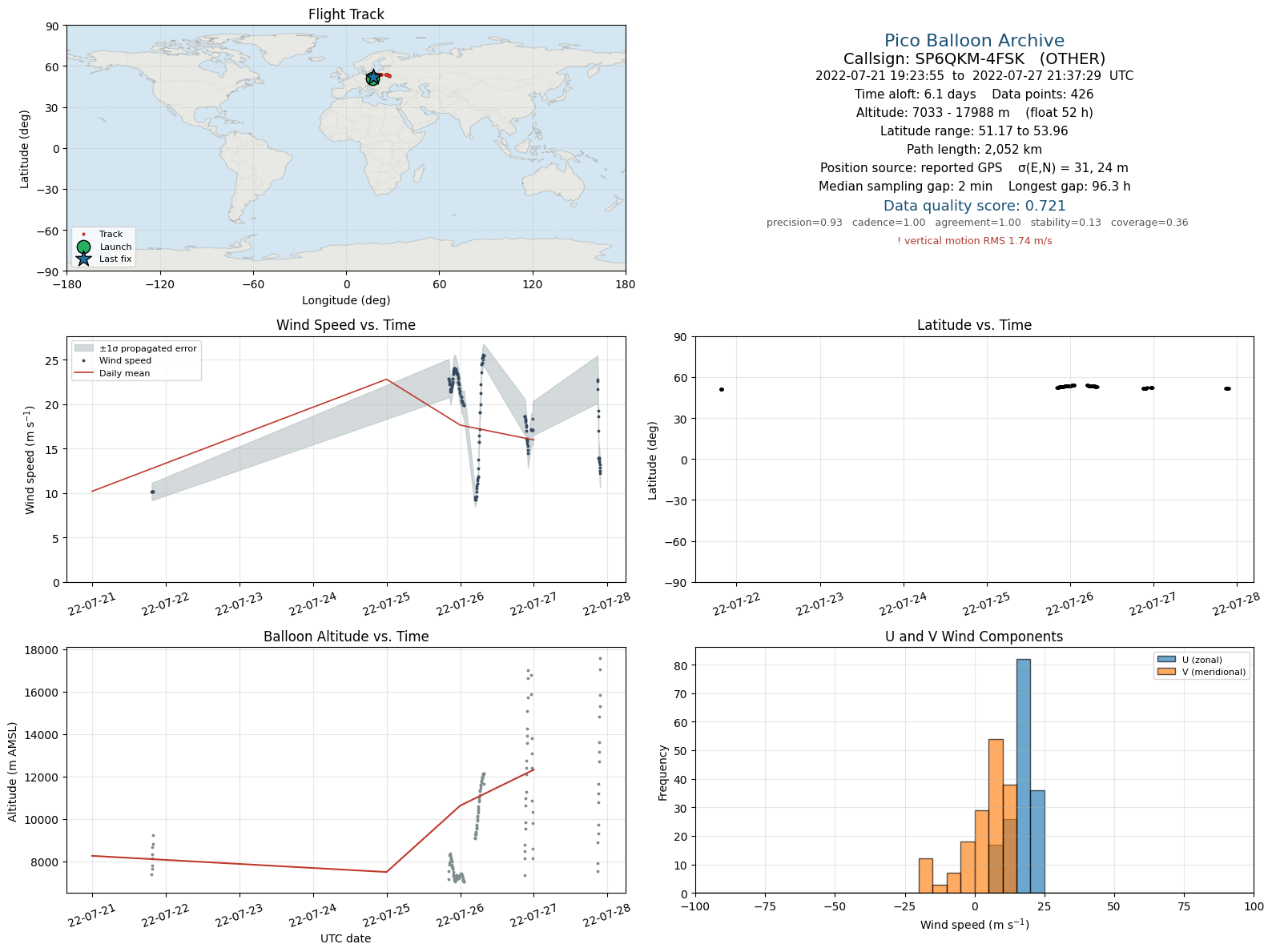Click the "Latitude range: 51.17 to 53.96" line

[x=974, y=131]
